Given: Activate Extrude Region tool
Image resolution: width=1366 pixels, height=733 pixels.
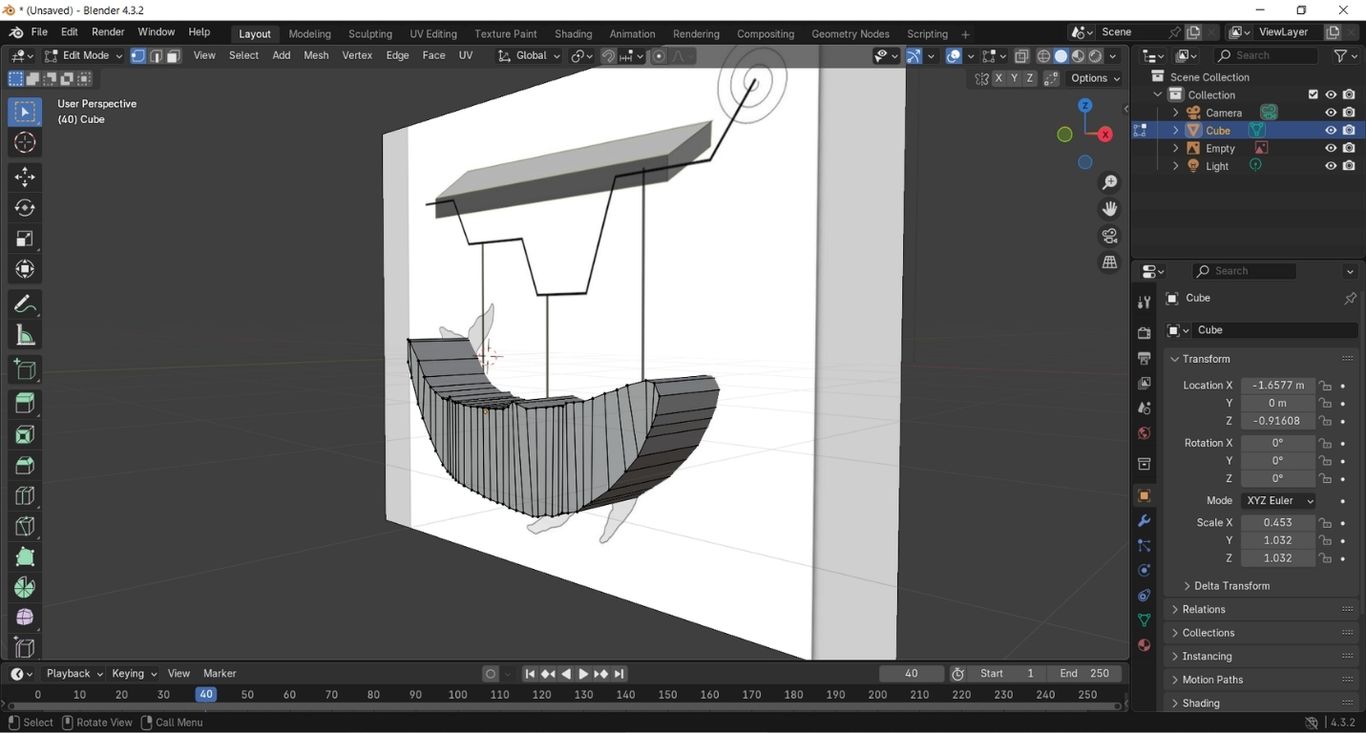Looking at the screenshot, I should (x=25, y=403).
